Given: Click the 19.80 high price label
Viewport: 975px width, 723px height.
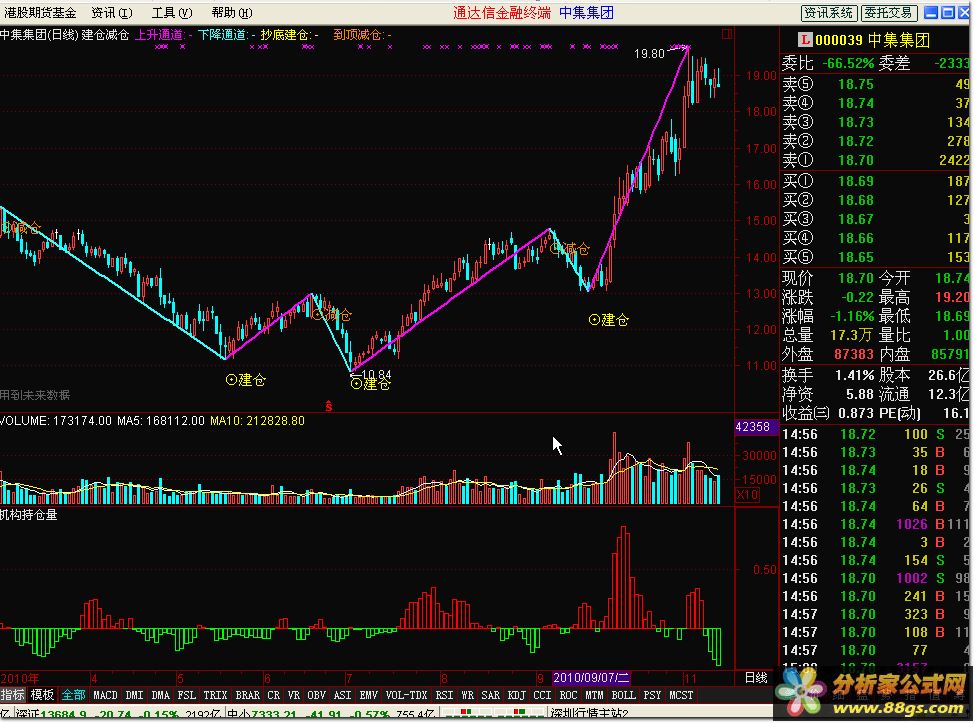Looking at the screenshot, I should tap(649, 54).
